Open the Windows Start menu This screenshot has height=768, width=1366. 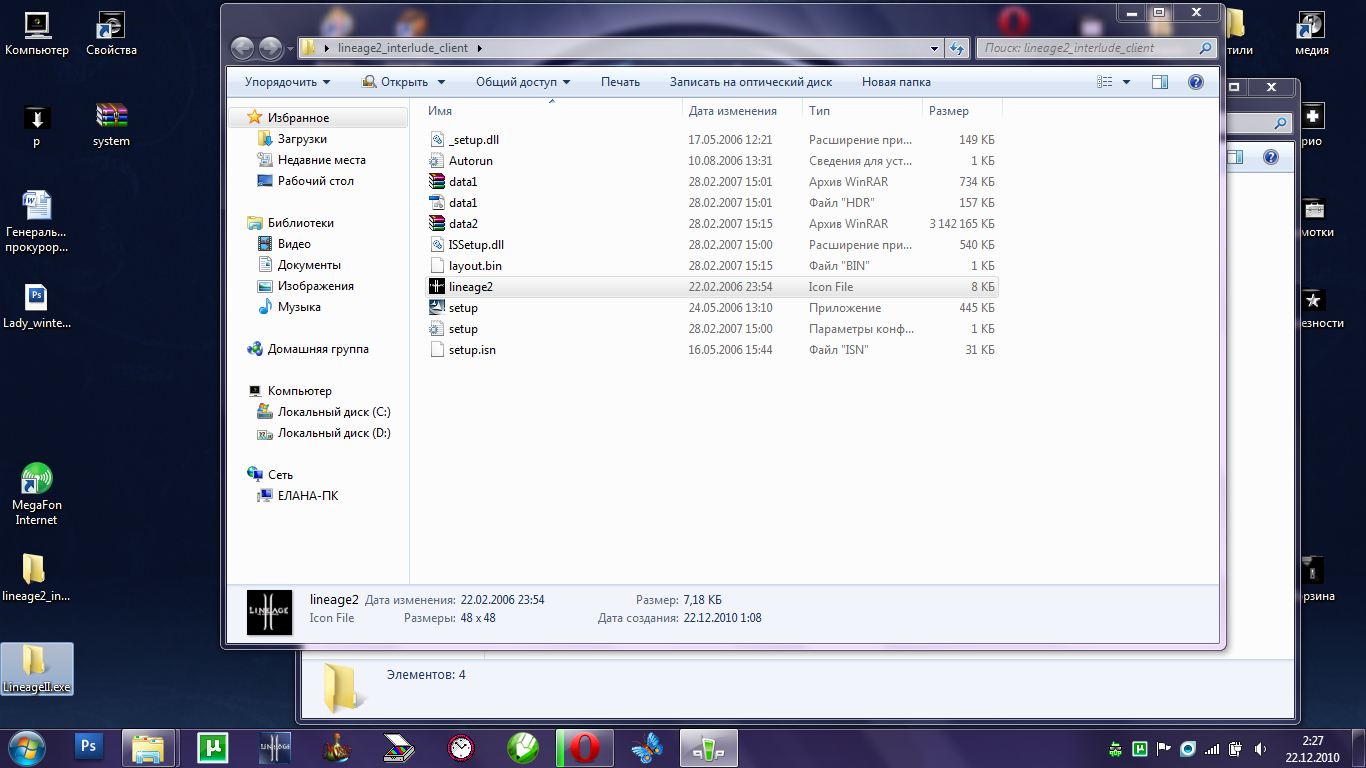[x=25, y=747]
